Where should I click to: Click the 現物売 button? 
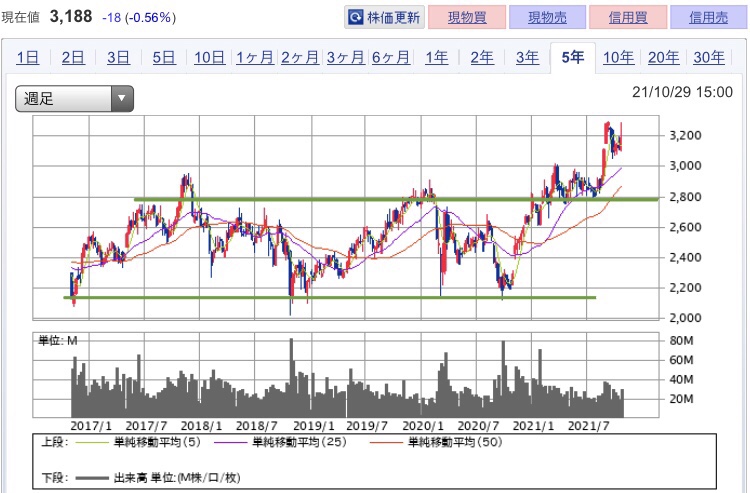547,18
